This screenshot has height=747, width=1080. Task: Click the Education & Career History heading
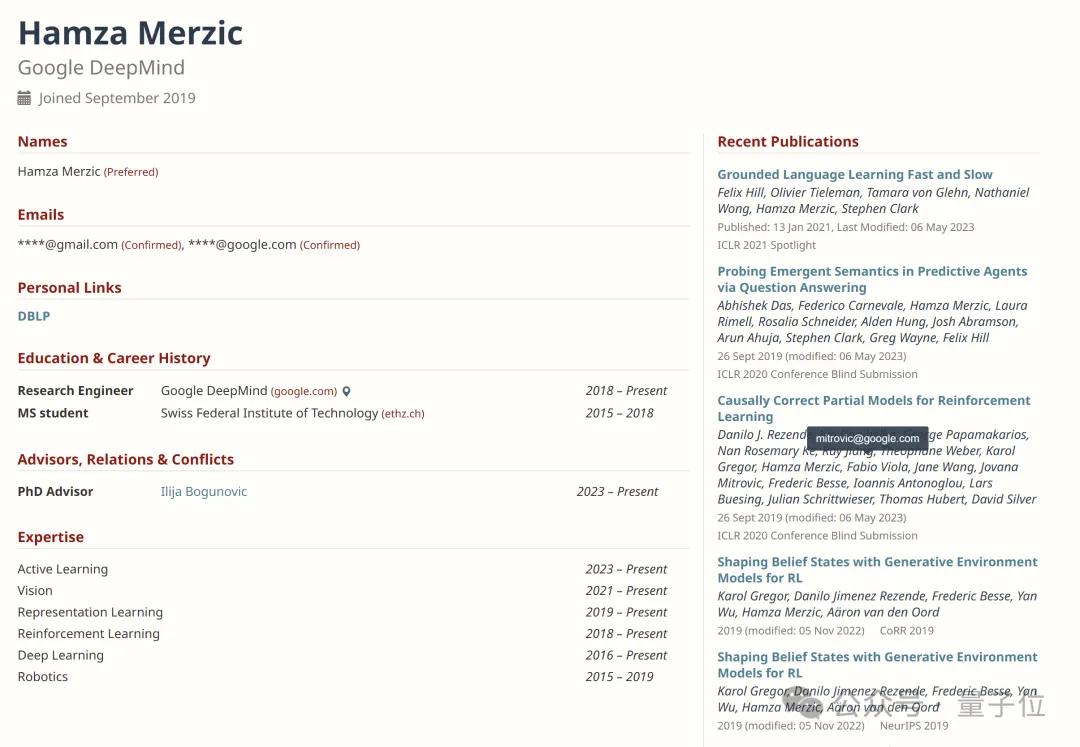tap(114, 358)
